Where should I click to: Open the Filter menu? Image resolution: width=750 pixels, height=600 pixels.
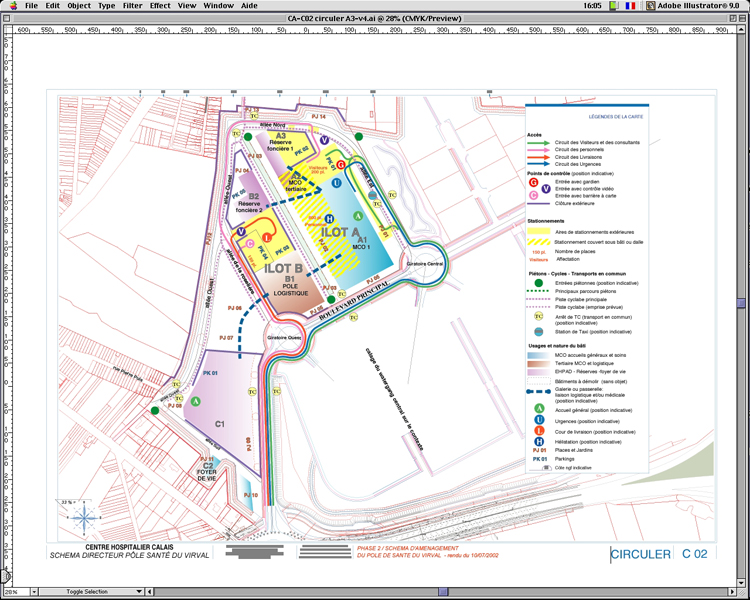(132, 6)
